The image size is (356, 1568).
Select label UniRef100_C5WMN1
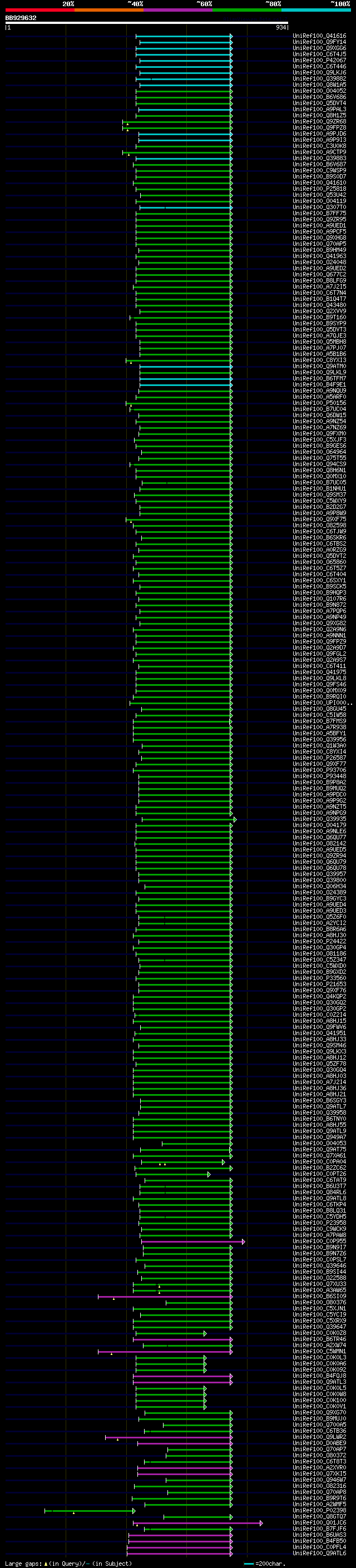tap(319, 1352)
